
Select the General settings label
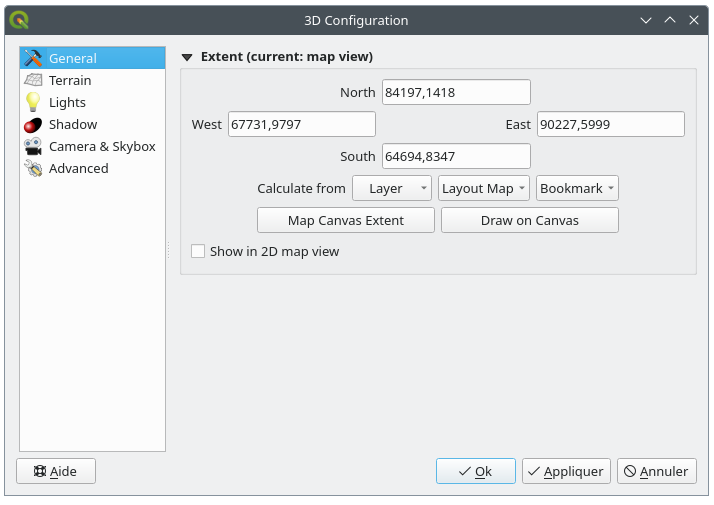[73, 58]
